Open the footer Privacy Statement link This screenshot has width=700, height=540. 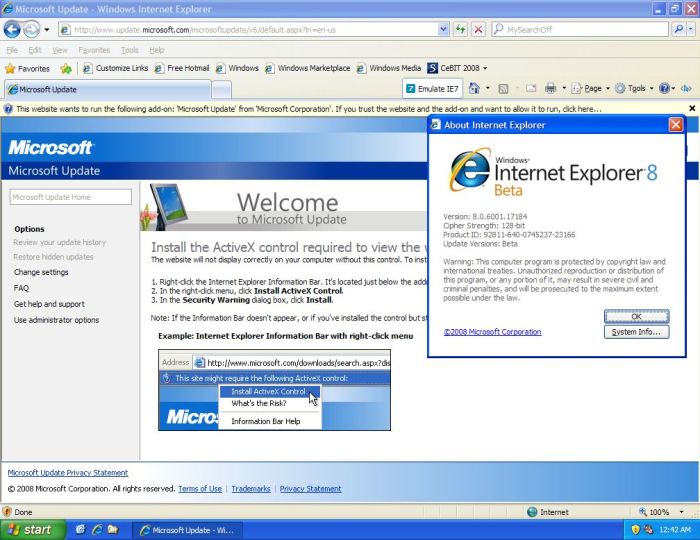tap(311, 489)
